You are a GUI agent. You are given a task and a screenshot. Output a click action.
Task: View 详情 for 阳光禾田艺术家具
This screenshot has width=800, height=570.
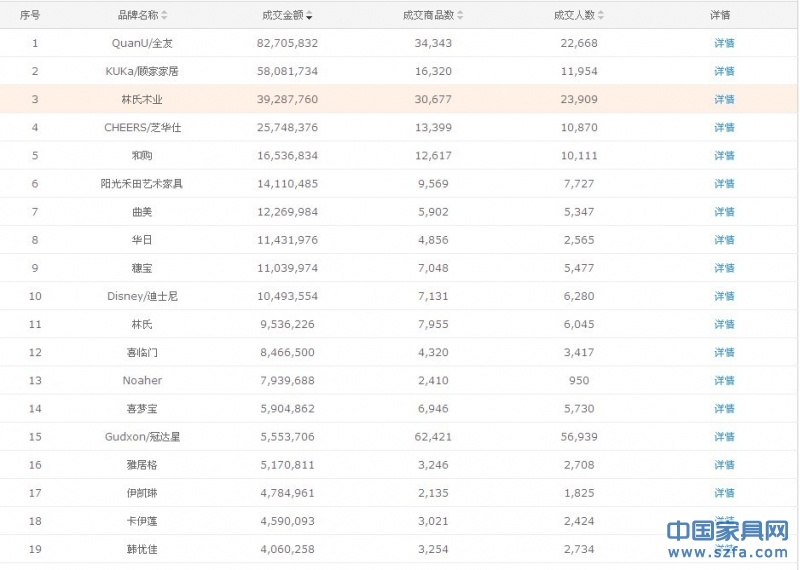click(x=724, y=184)
